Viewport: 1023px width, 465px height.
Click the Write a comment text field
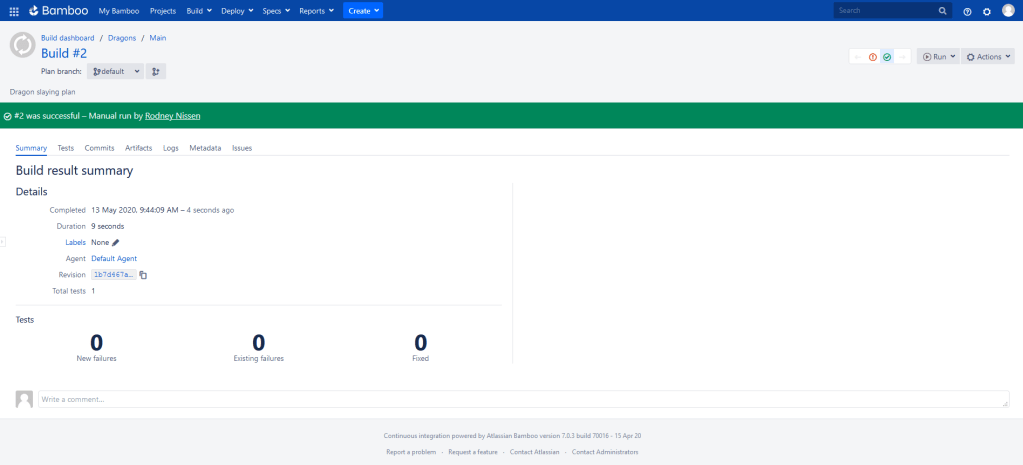tap(522, 399)
